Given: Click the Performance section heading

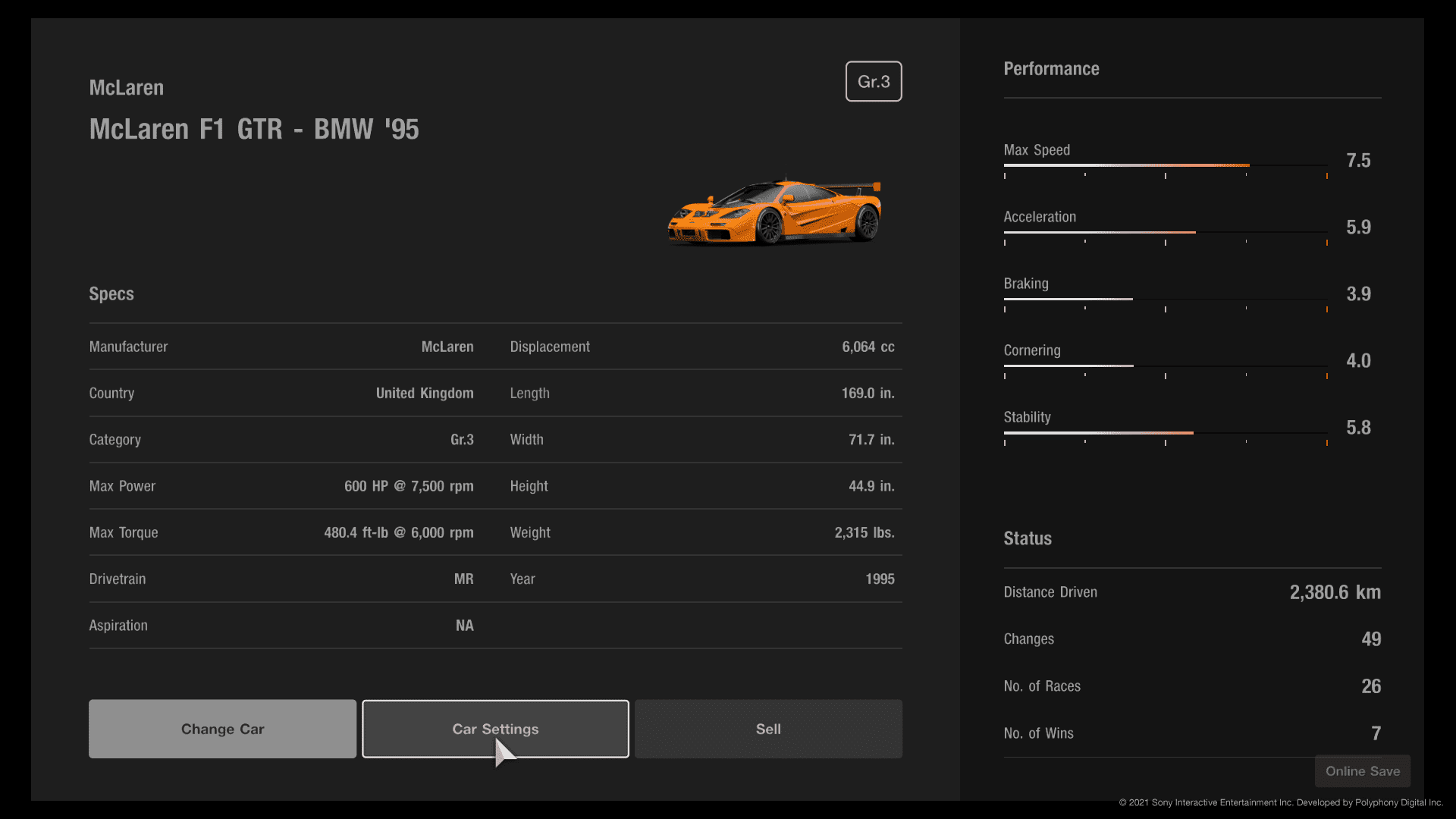Looking at the screenshot, I should pos(1051,69).
